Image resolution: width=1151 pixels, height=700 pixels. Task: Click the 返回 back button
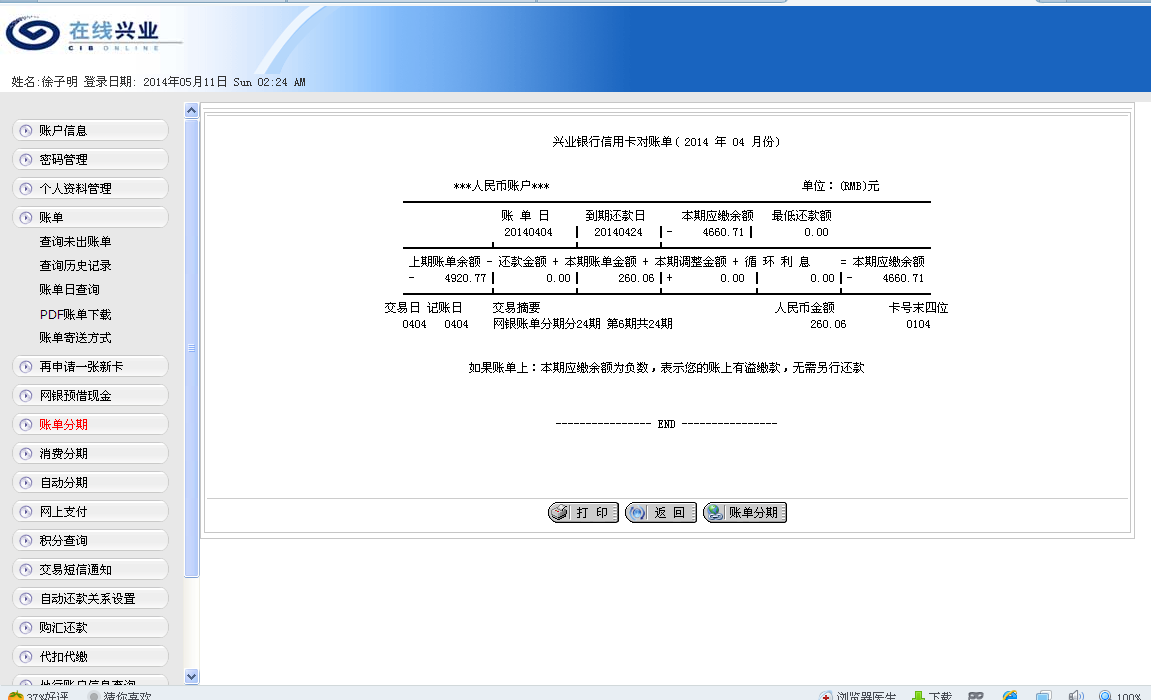click(x=661, y=512)
